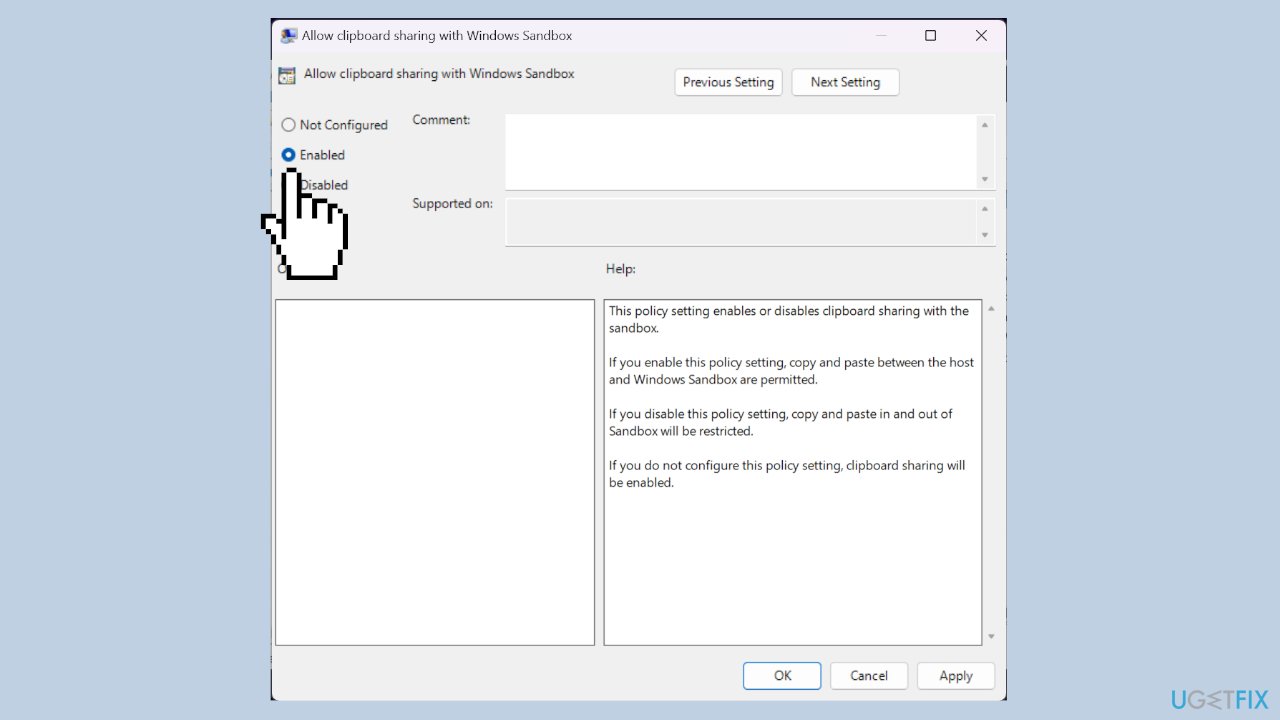Click the Supported on field
The image size is (1280, 720).
pos(740,222)
